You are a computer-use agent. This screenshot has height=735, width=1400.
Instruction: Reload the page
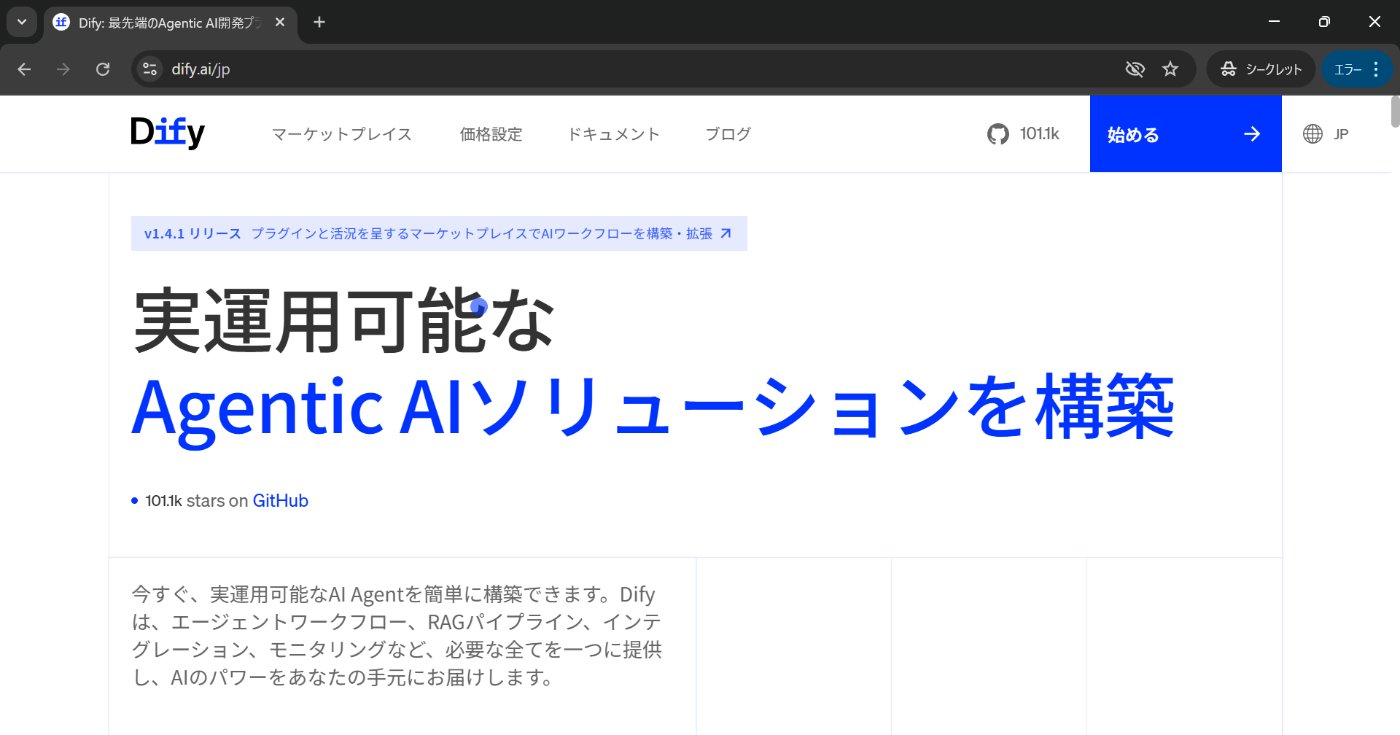(102, 69)
